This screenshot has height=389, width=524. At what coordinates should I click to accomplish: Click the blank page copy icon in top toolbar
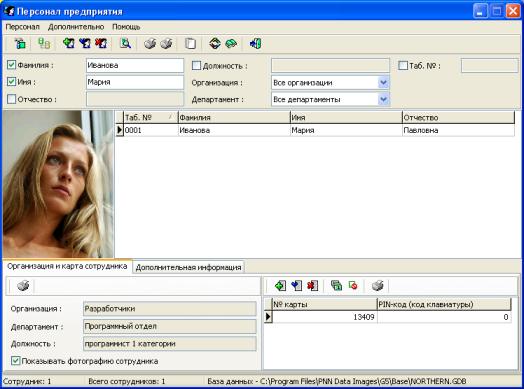pyautogui.click(x=190, y=43)
